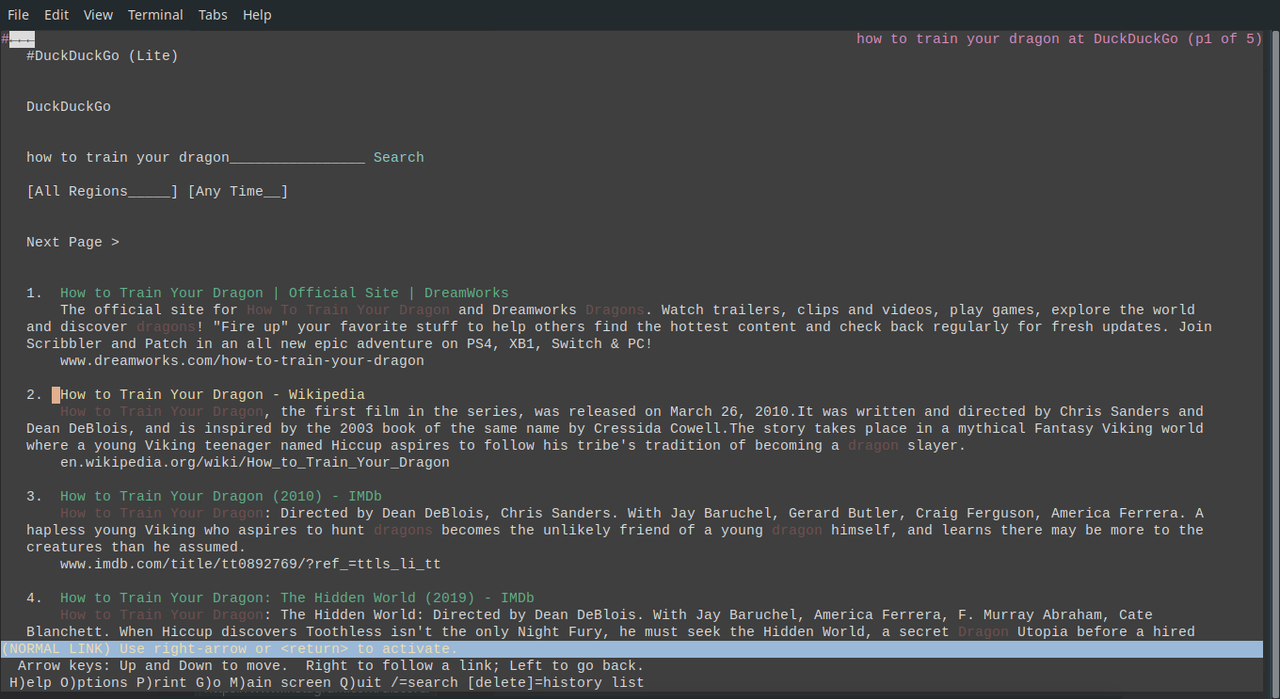The image size is (1280, 699).
Task: Click the Search submit link
Action: [399, 157]
